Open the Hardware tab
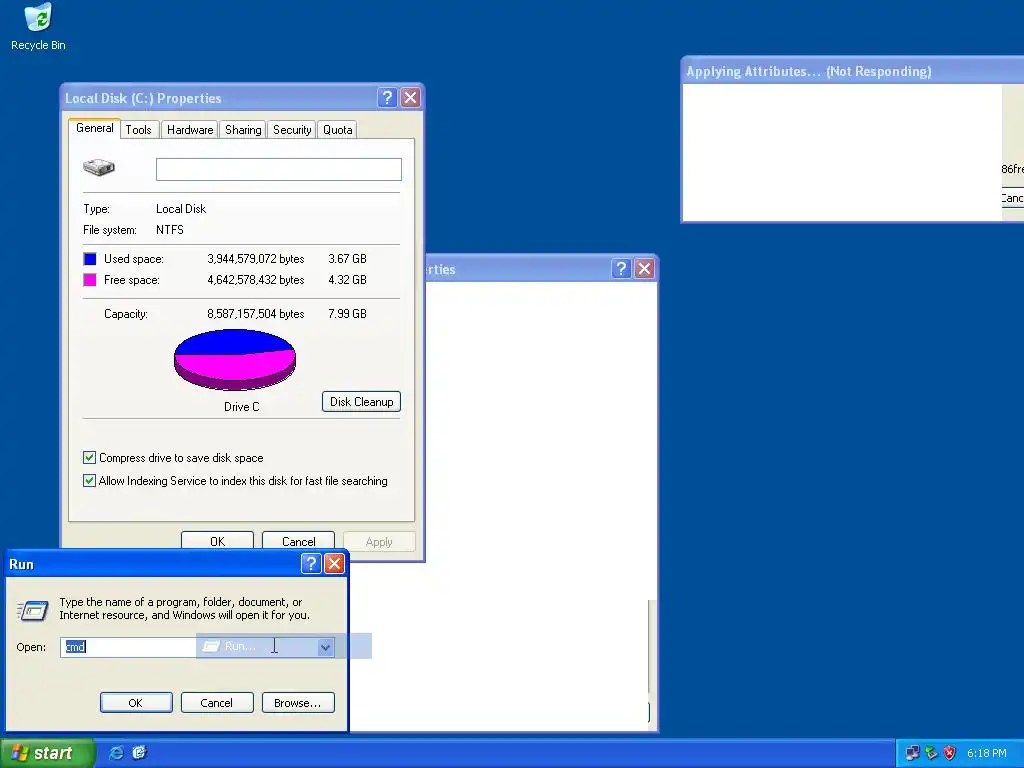 pyautogui.click(x=190, y=130)
